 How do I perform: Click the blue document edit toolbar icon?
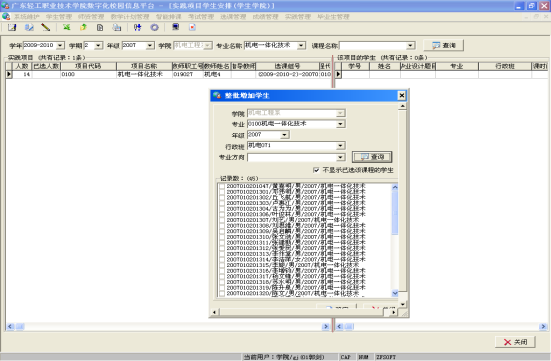point(29,27)
